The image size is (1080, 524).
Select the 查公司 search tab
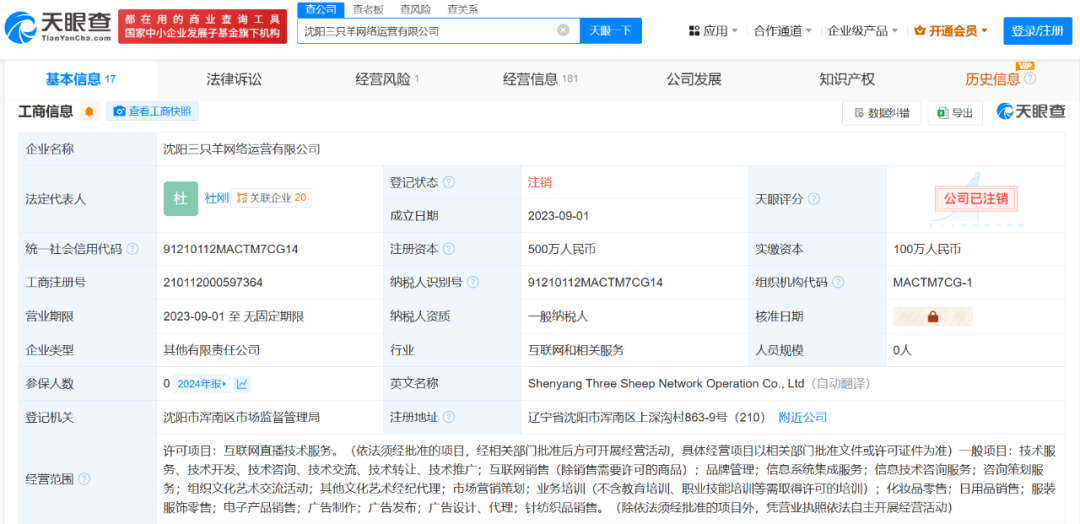[321, 9]
